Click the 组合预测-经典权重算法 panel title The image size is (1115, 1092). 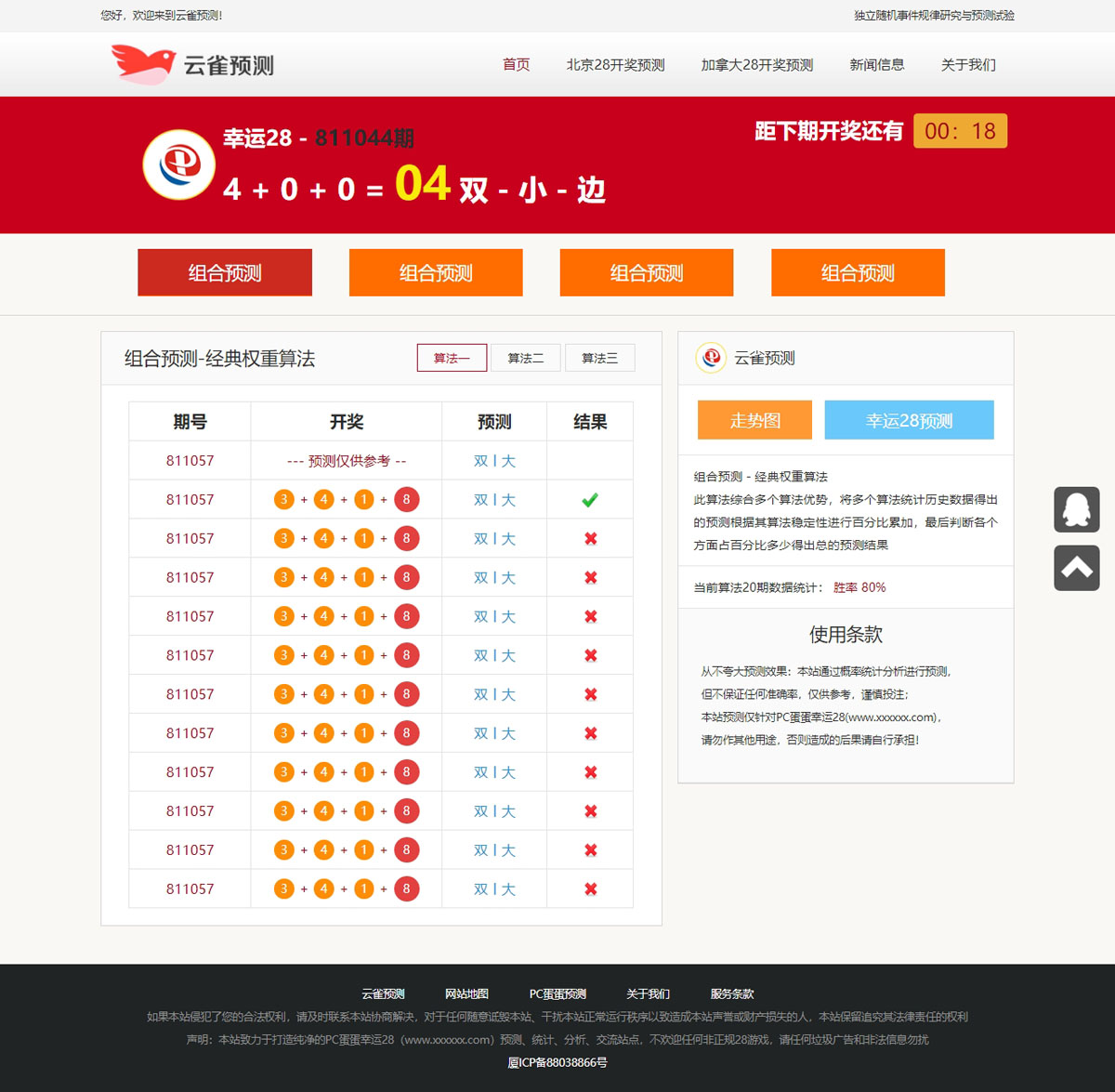[220, 359]
